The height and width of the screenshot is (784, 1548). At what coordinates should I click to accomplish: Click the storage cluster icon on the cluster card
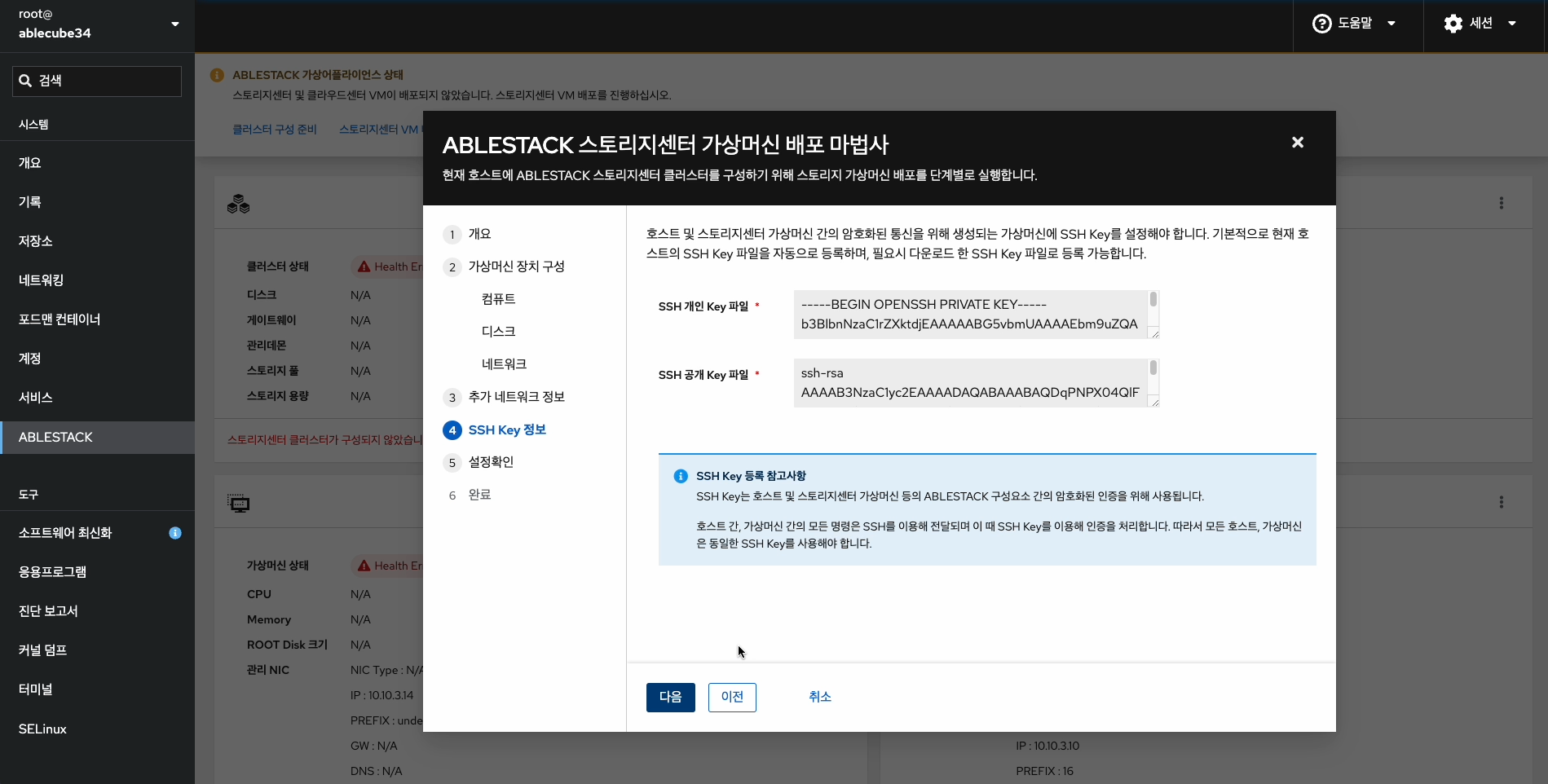[238, 204]
